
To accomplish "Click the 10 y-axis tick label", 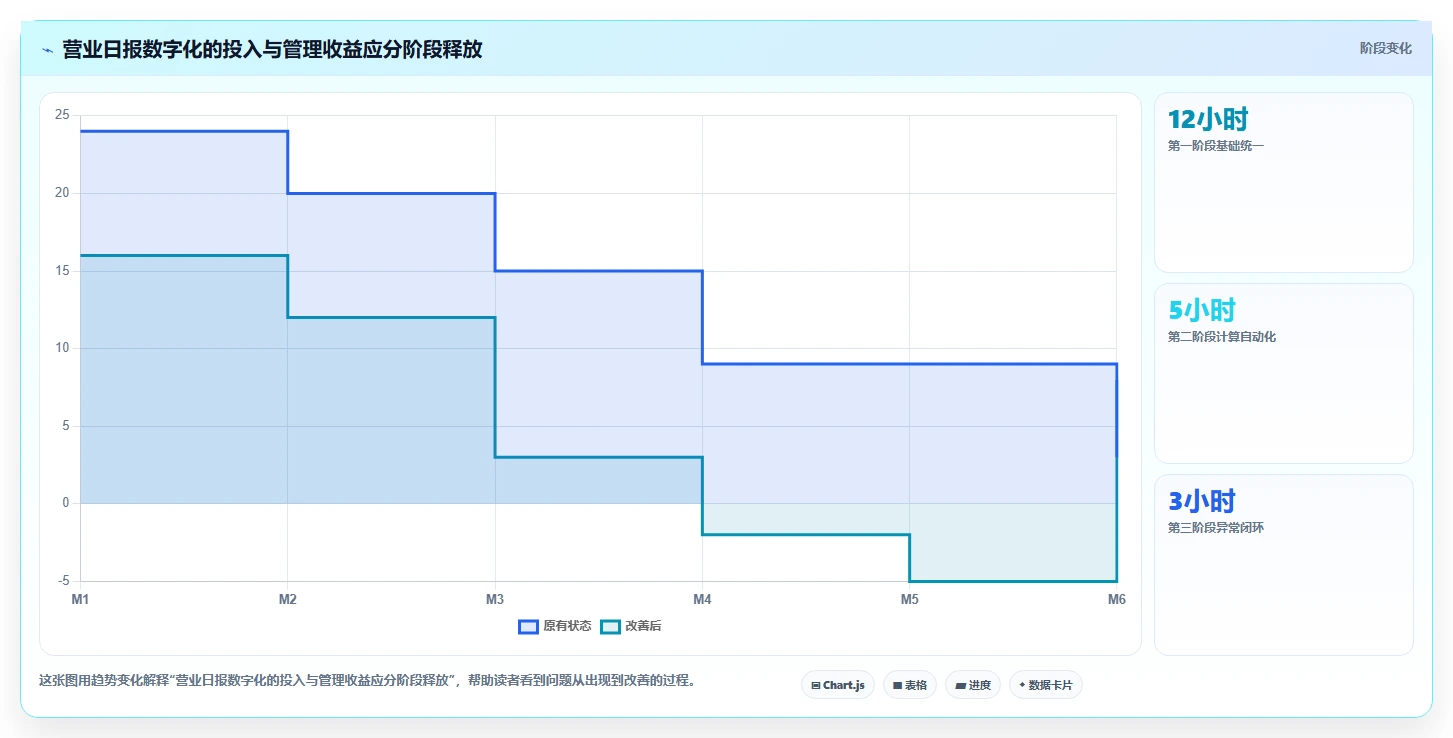I will pyautogui.click(x=62, y=348).
